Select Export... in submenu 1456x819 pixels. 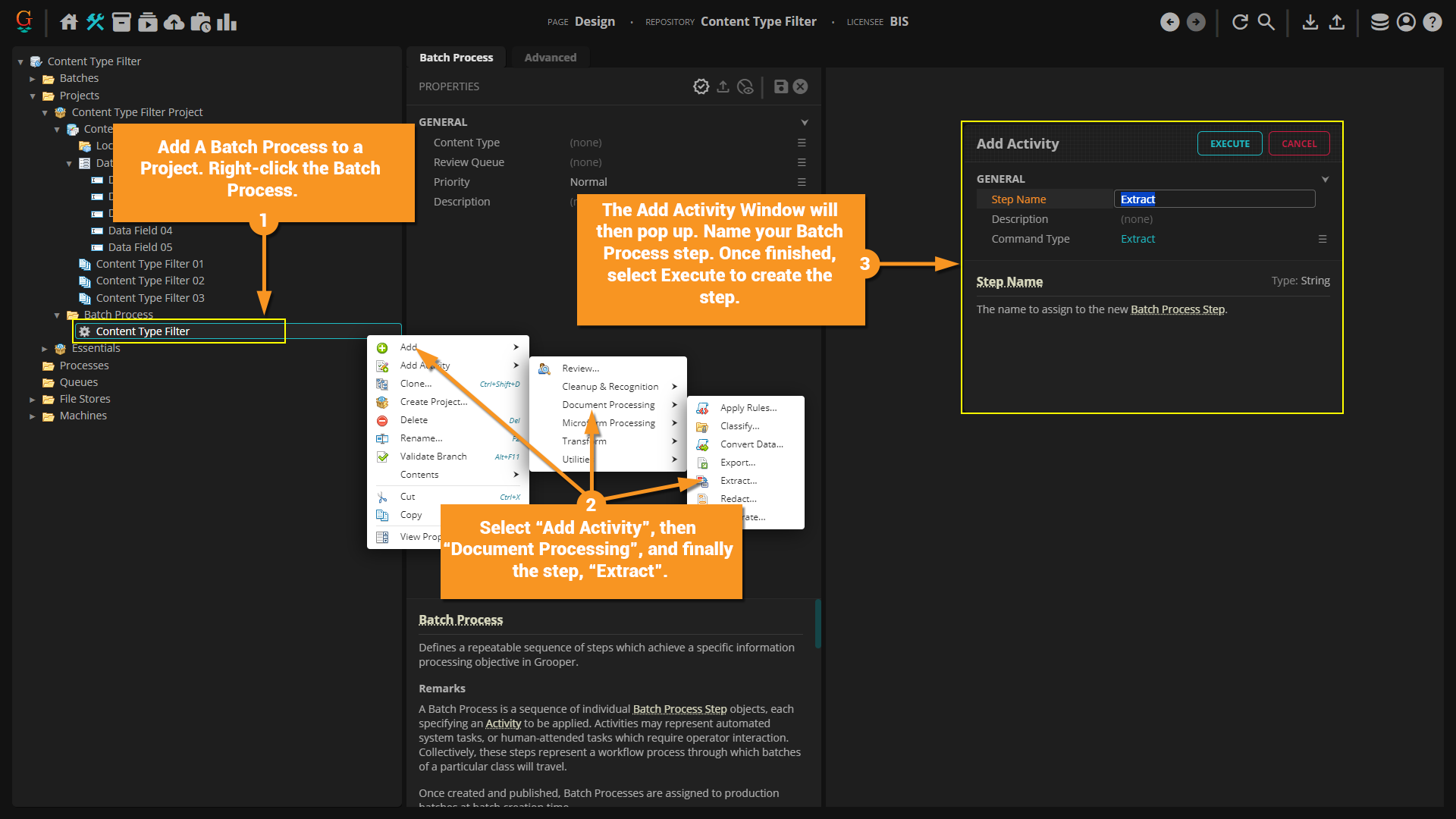tap(746, 463)
